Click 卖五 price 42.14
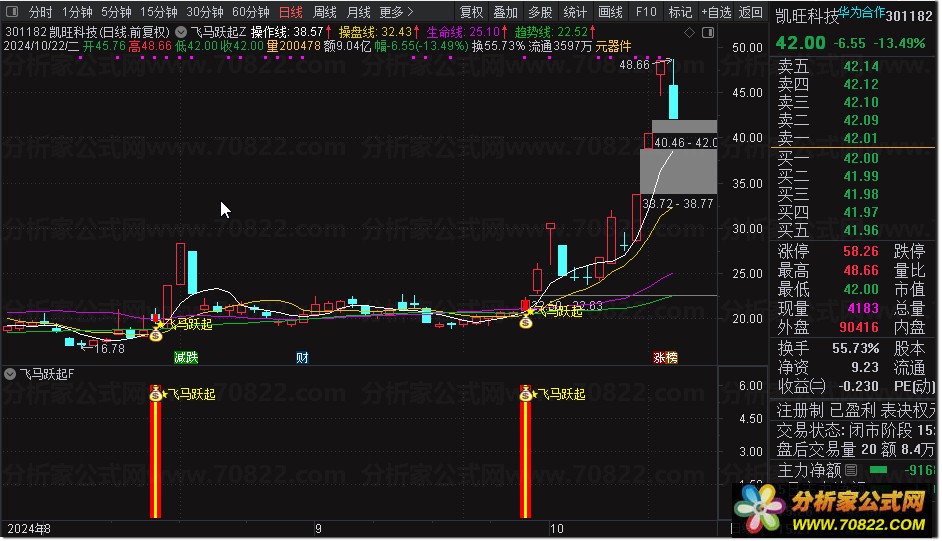This screenshot has width=942, height=541. 860,67
